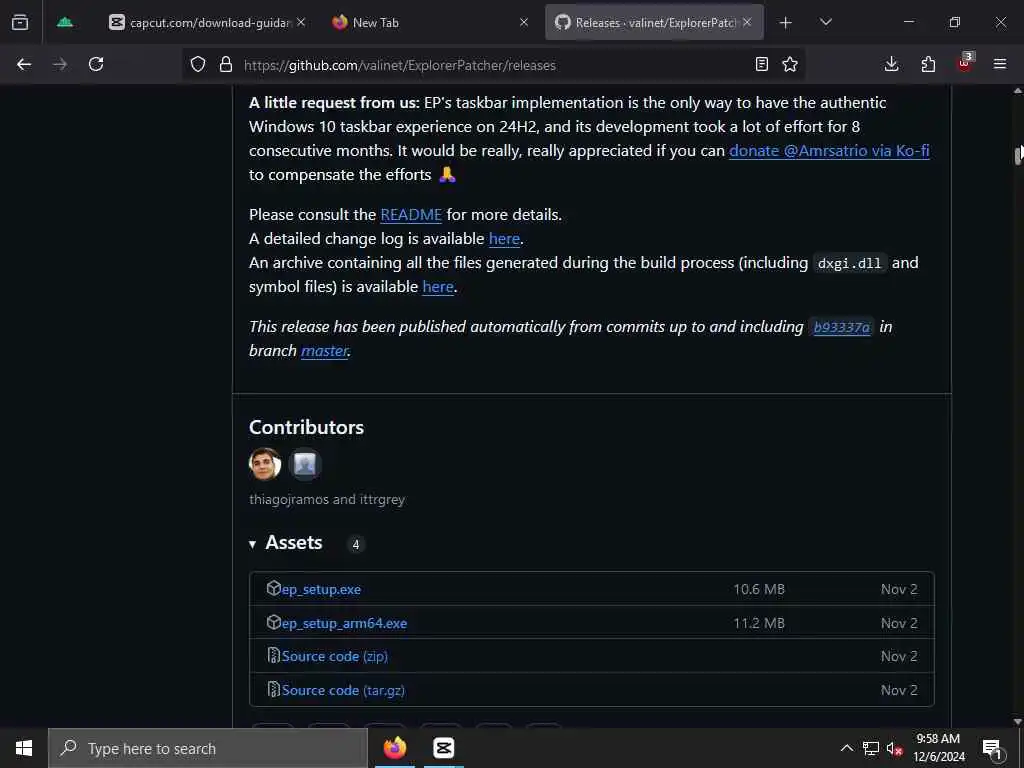Click the zip file icon beside Source code (zip)
Image resolution: width=1024 pixels, height=768 pixels.
tap(274, 655)
